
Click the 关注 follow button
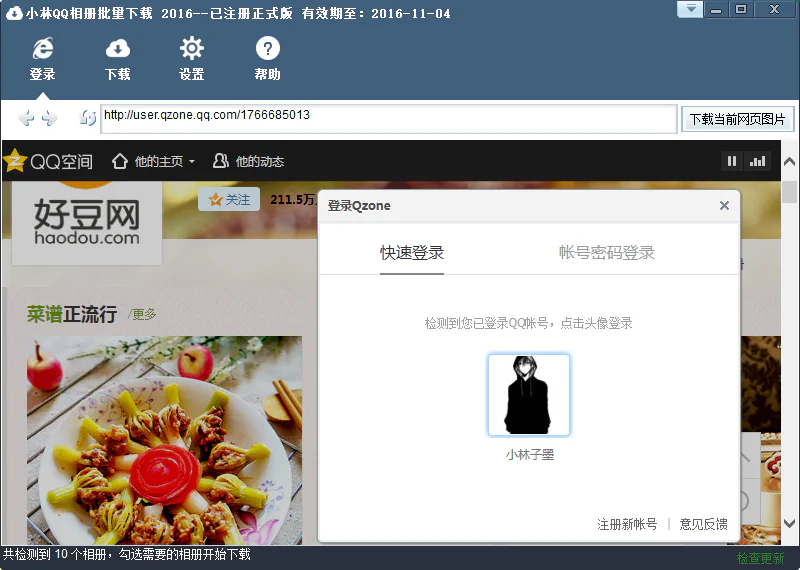pos(229,199)
